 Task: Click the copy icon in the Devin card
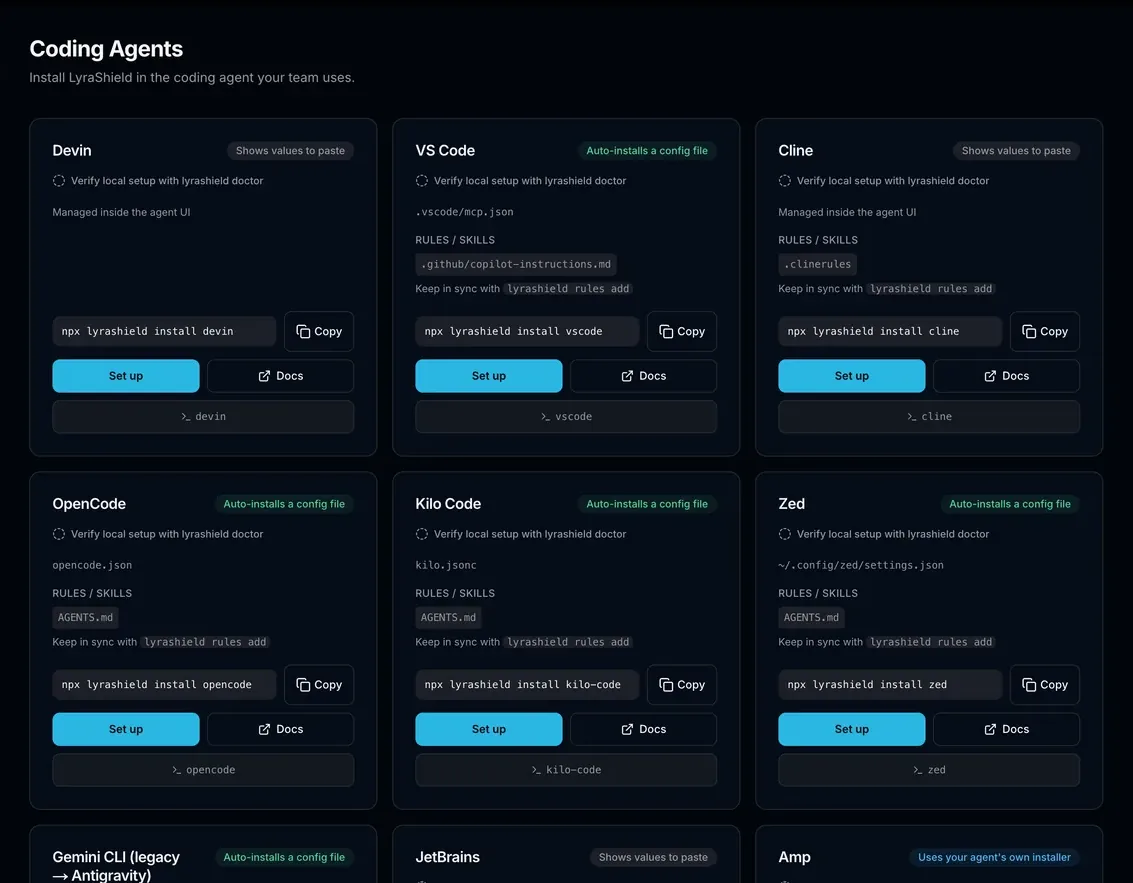click(x=303, y=331)
